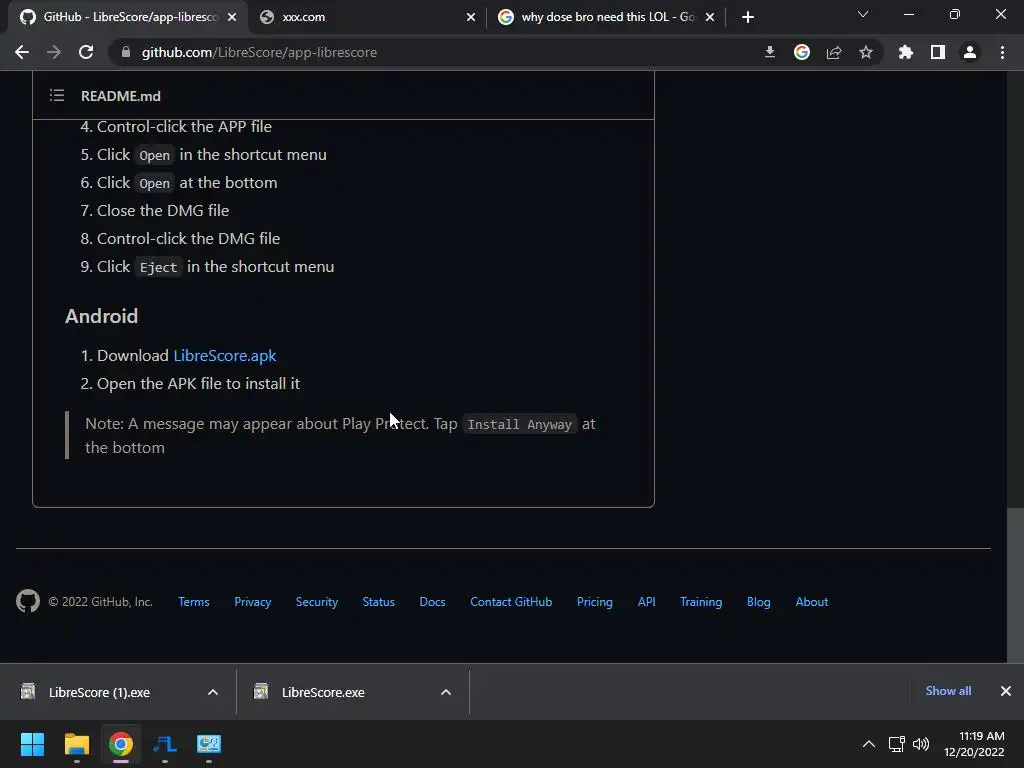Image resolution: width=1024 pixels, height=768 pixels.
Task: Open Contact GitHub link
Action: (x=511, y=602)
